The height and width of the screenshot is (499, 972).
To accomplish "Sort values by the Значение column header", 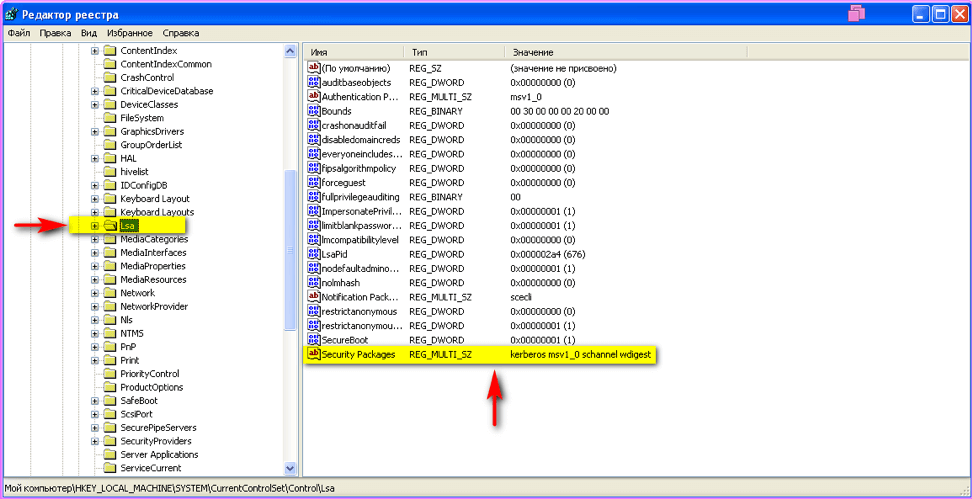I will tap(626, 53).
